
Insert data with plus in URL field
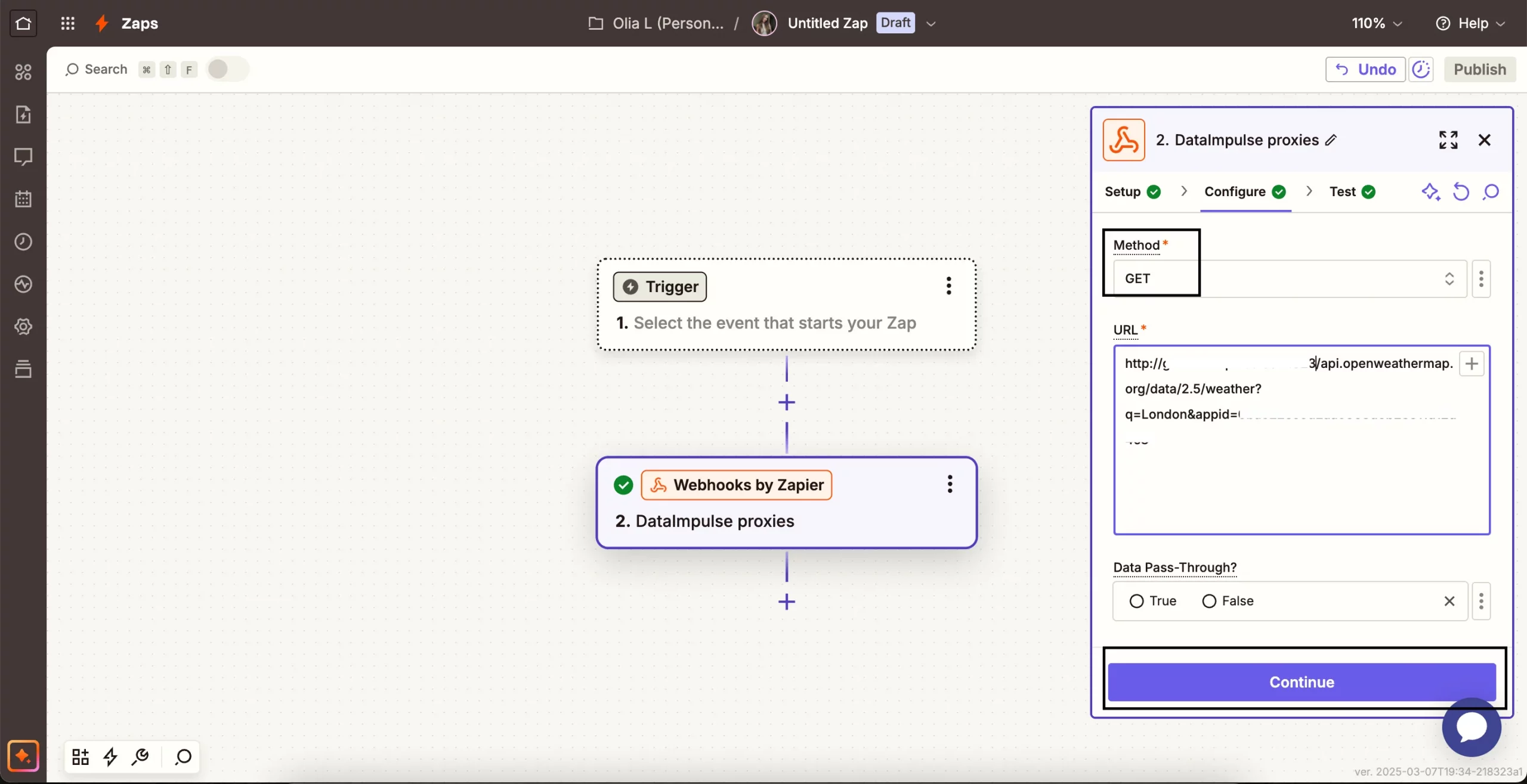coord(1472,364)
